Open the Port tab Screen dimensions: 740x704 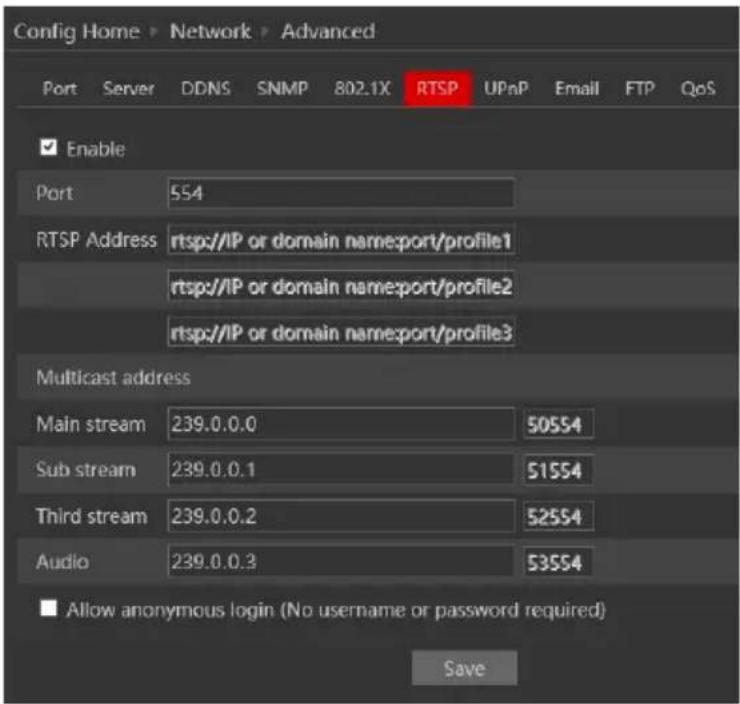(59, 88)
